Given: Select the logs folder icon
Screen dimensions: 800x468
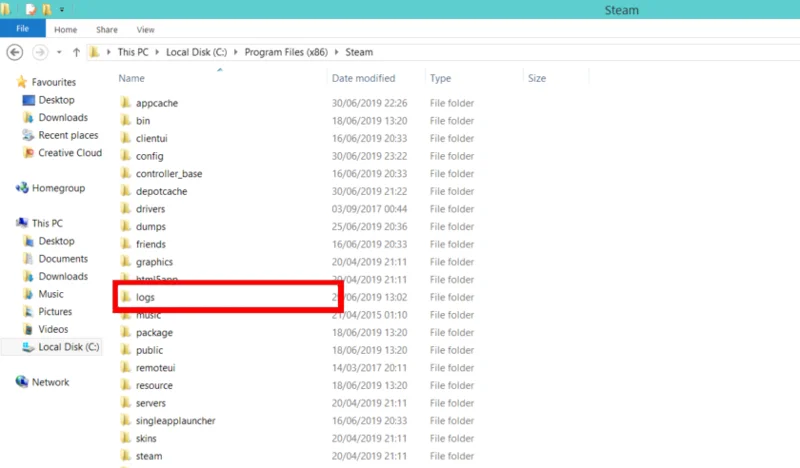Looking at the screenshot, I should coord(126,297).
